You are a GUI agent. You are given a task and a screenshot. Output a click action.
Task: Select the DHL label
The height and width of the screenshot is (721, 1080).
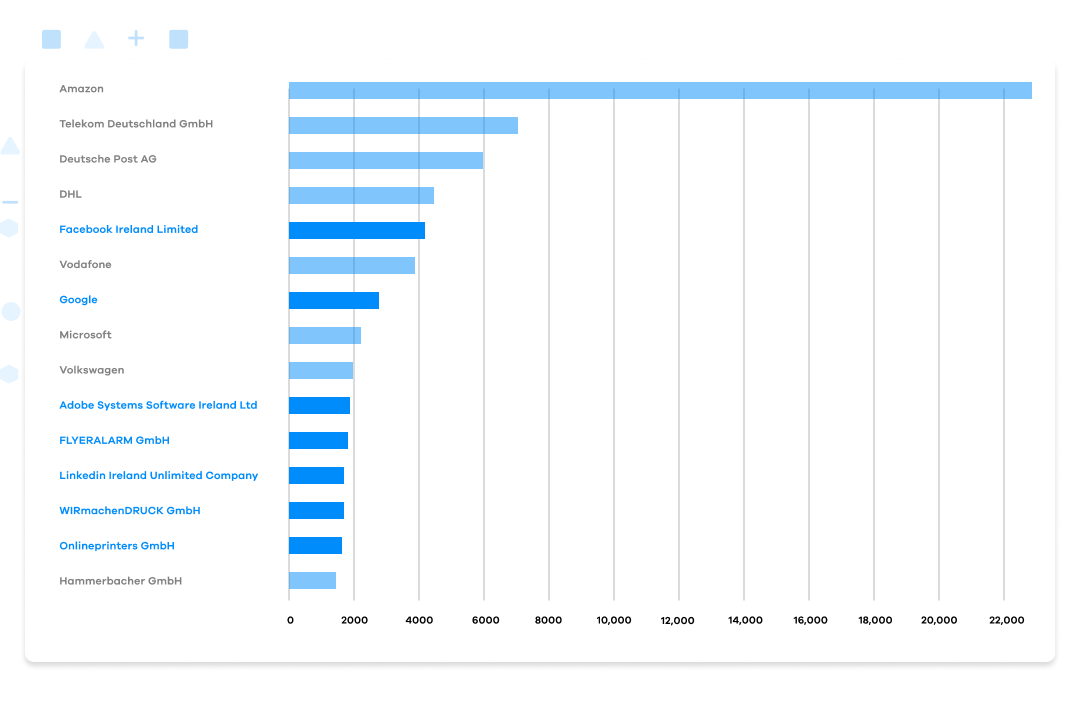(70, 194)
